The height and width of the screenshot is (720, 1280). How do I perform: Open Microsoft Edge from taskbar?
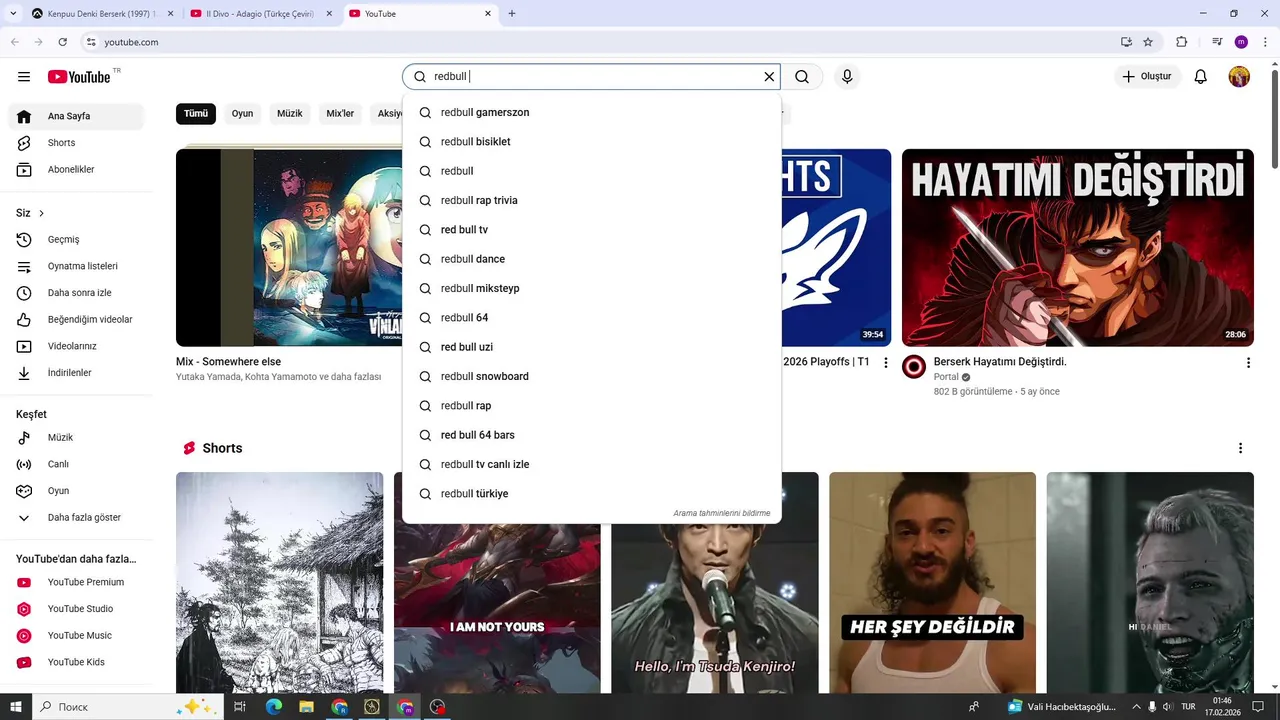tap(274, 707)
